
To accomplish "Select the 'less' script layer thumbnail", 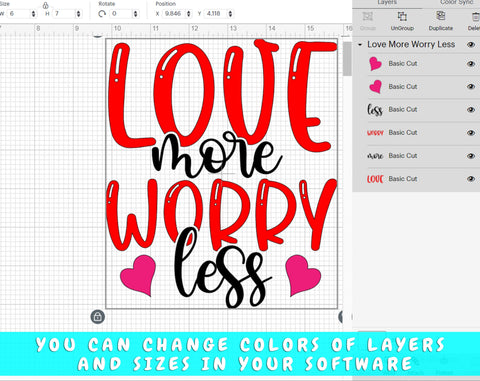I will pyautogui.click(x=375, y=110).
